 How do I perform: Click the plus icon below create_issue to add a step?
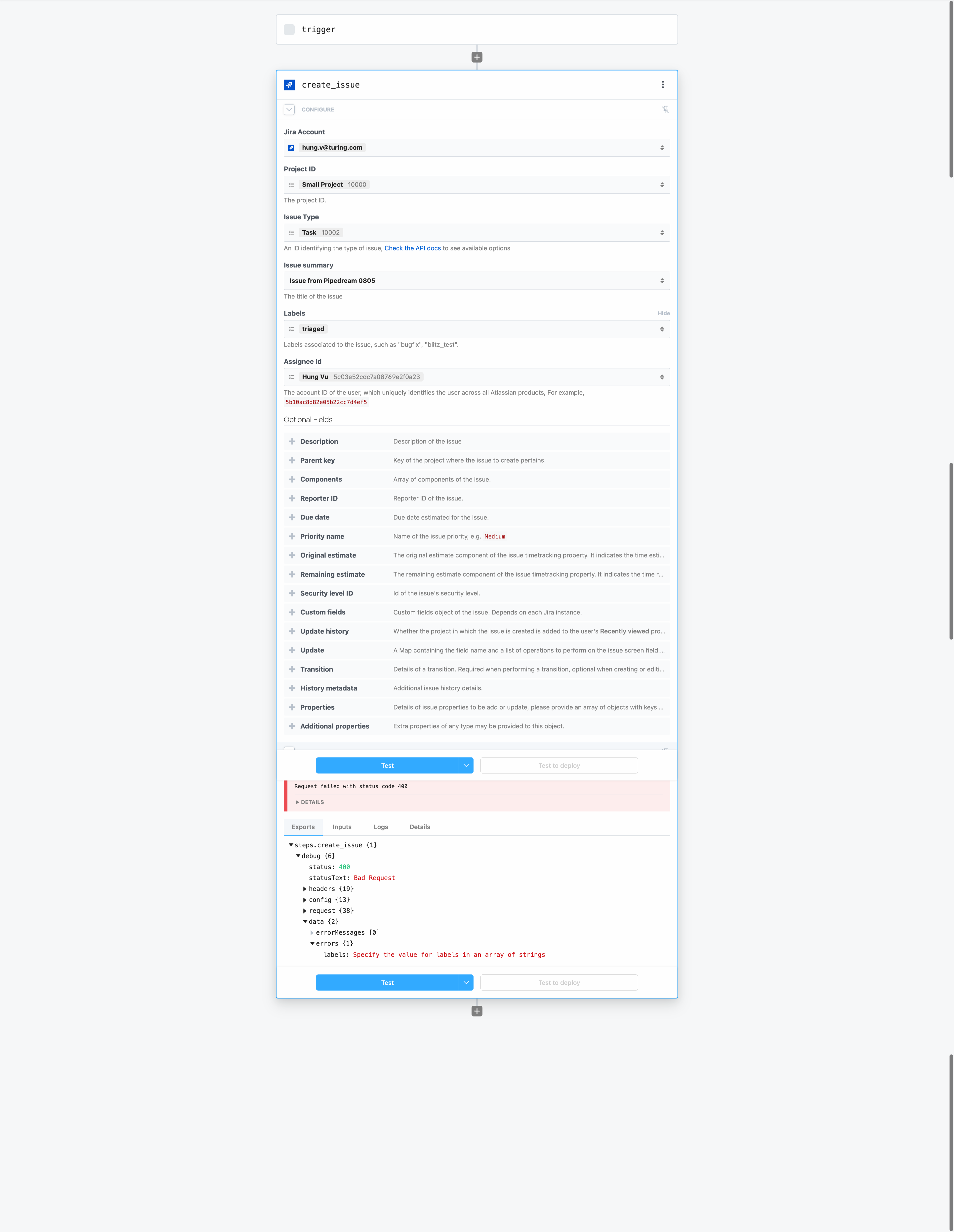coord(477,1011)
